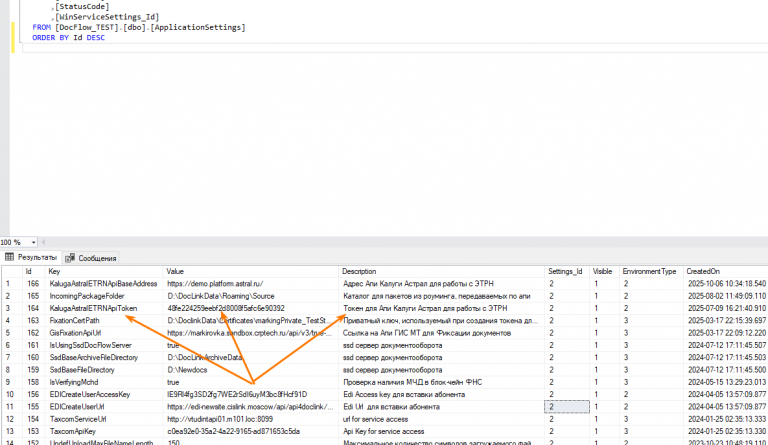Open the Сообщения tab
The image size is (768, 445).
92,258
